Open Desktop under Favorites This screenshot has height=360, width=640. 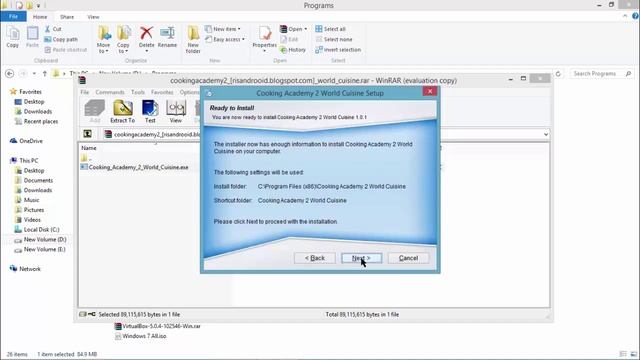[29, 102]
